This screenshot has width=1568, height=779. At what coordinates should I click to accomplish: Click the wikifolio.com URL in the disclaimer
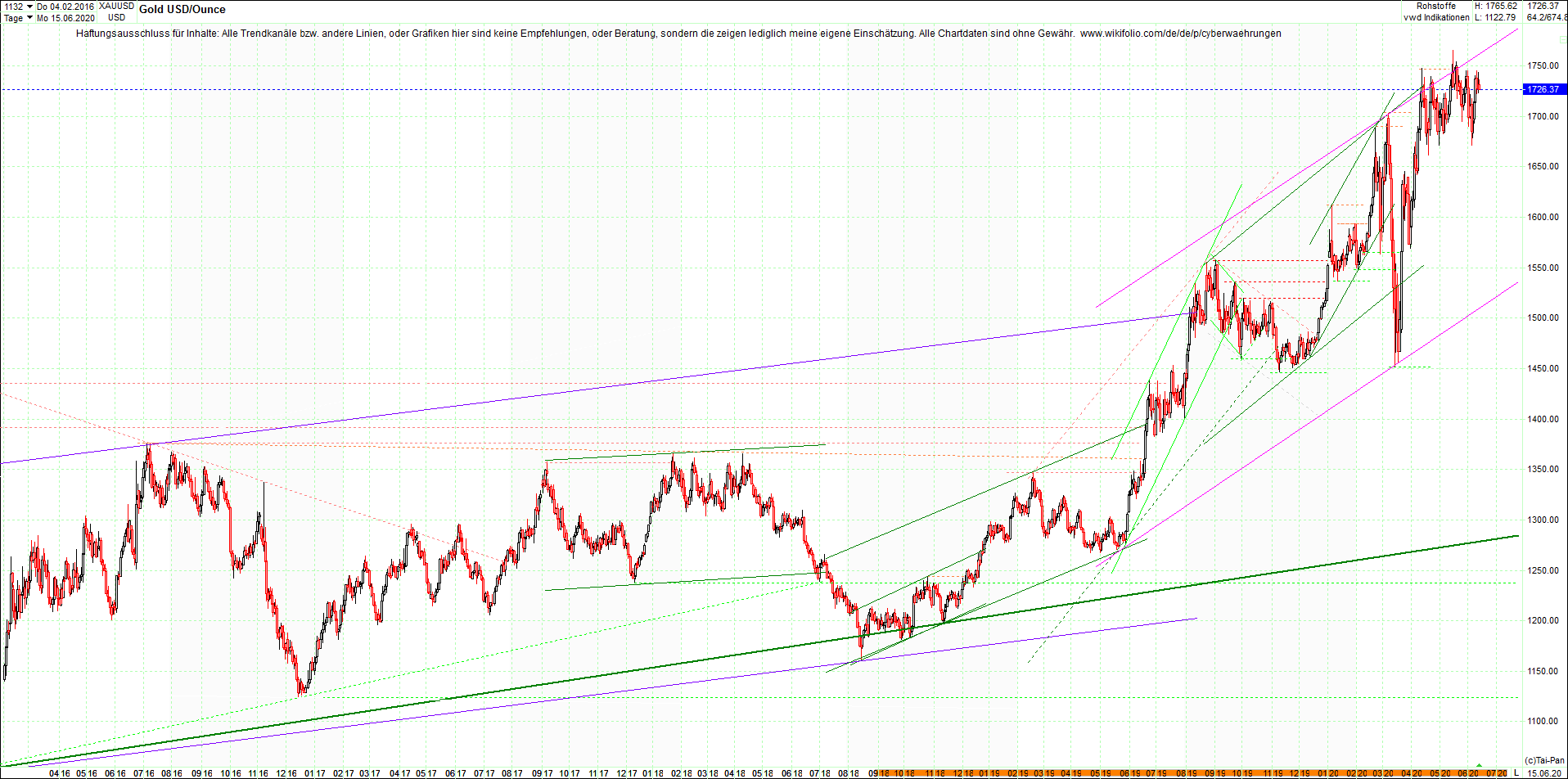[1181, 34]
